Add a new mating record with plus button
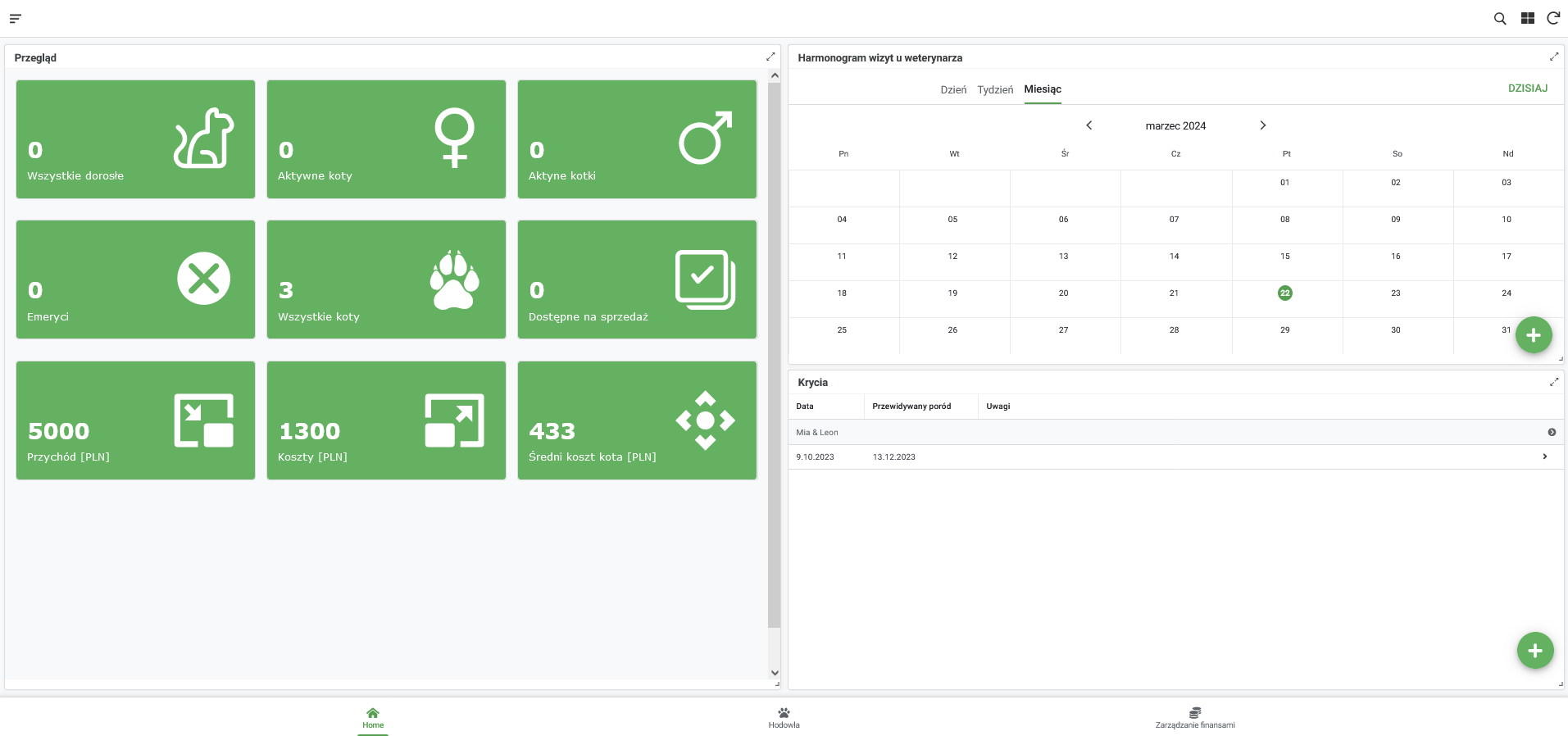 click(1535, 651)
